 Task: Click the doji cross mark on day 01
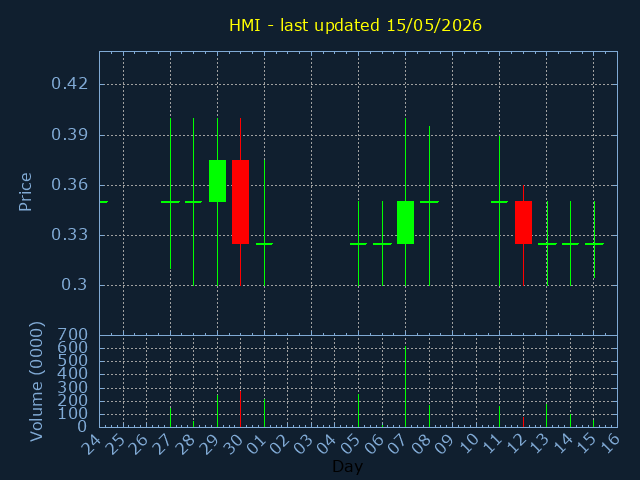(x=264, y=244)
